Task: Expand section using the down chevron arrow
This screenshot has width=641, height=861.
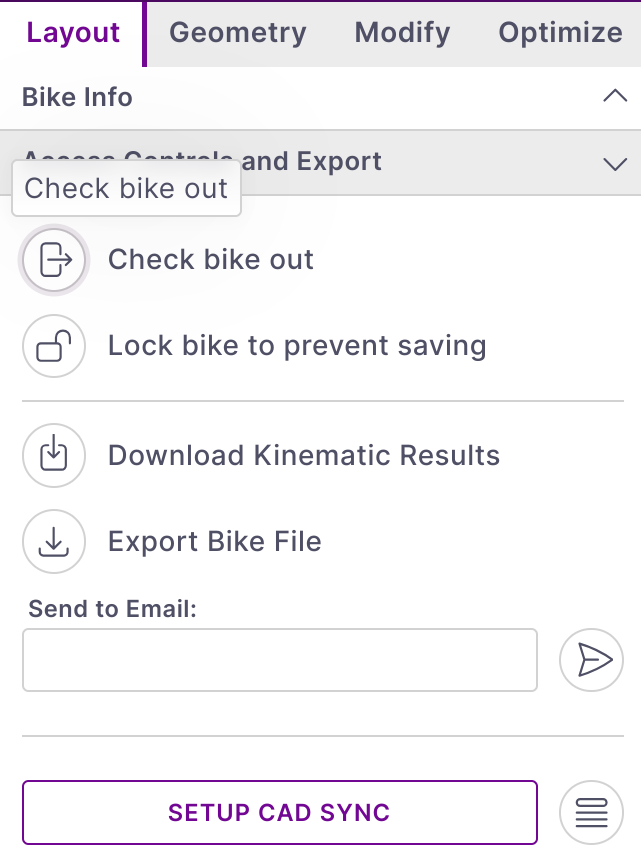Action: click(615, 163)
